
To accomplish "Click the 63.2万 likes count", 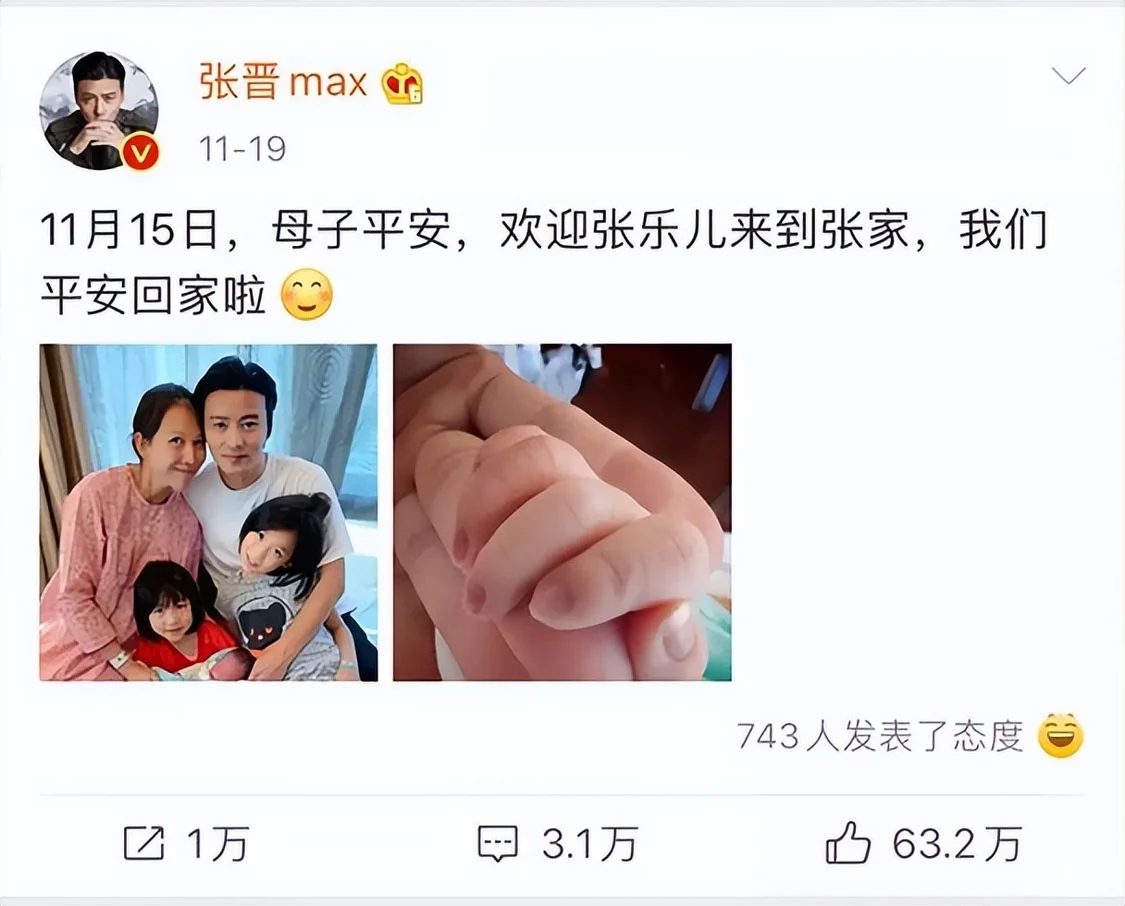I will click(x=957, y=844).
